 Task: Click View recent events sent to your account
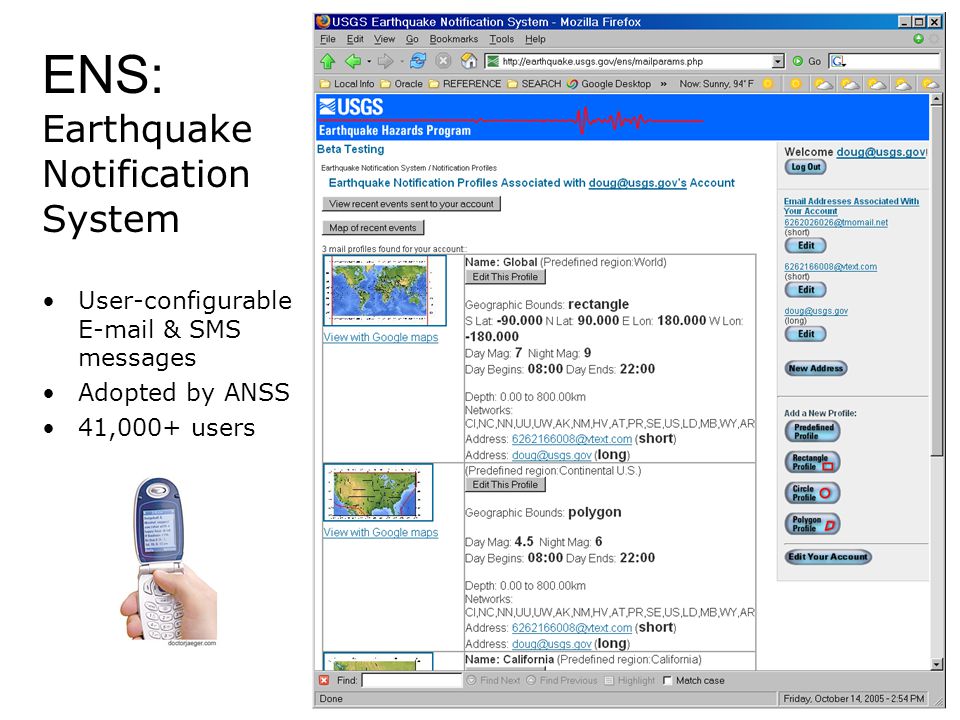point(411,204)
